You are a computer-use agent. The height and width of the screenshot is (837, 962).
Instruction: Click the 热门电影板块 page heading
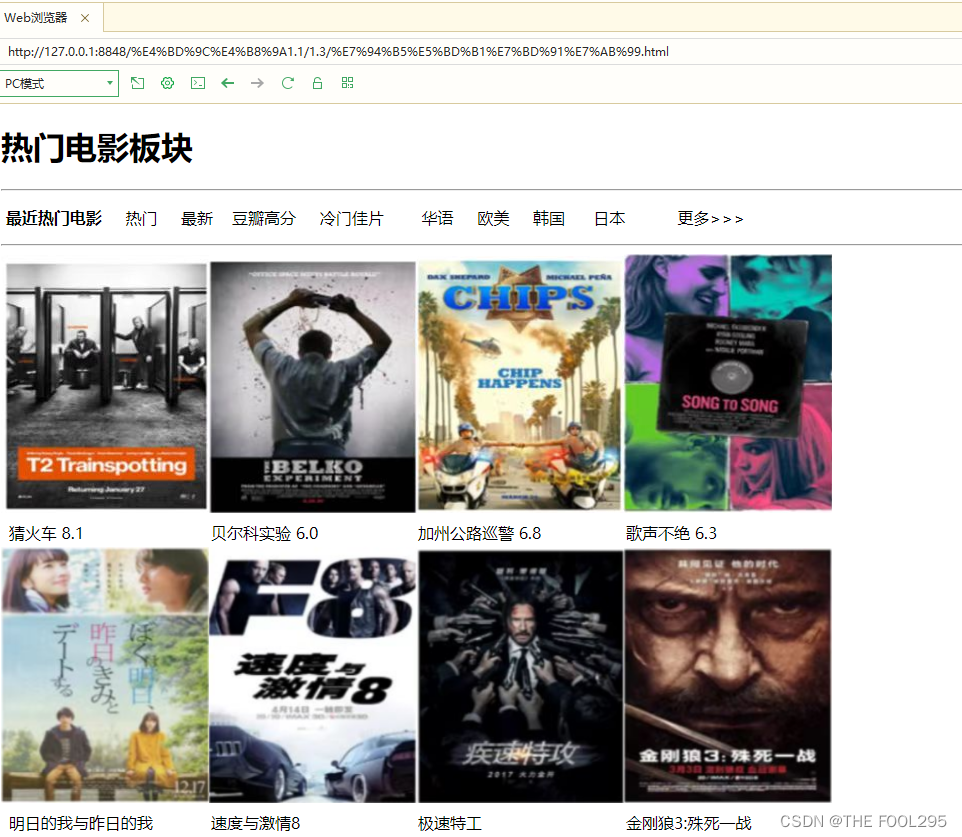[97, 148]
